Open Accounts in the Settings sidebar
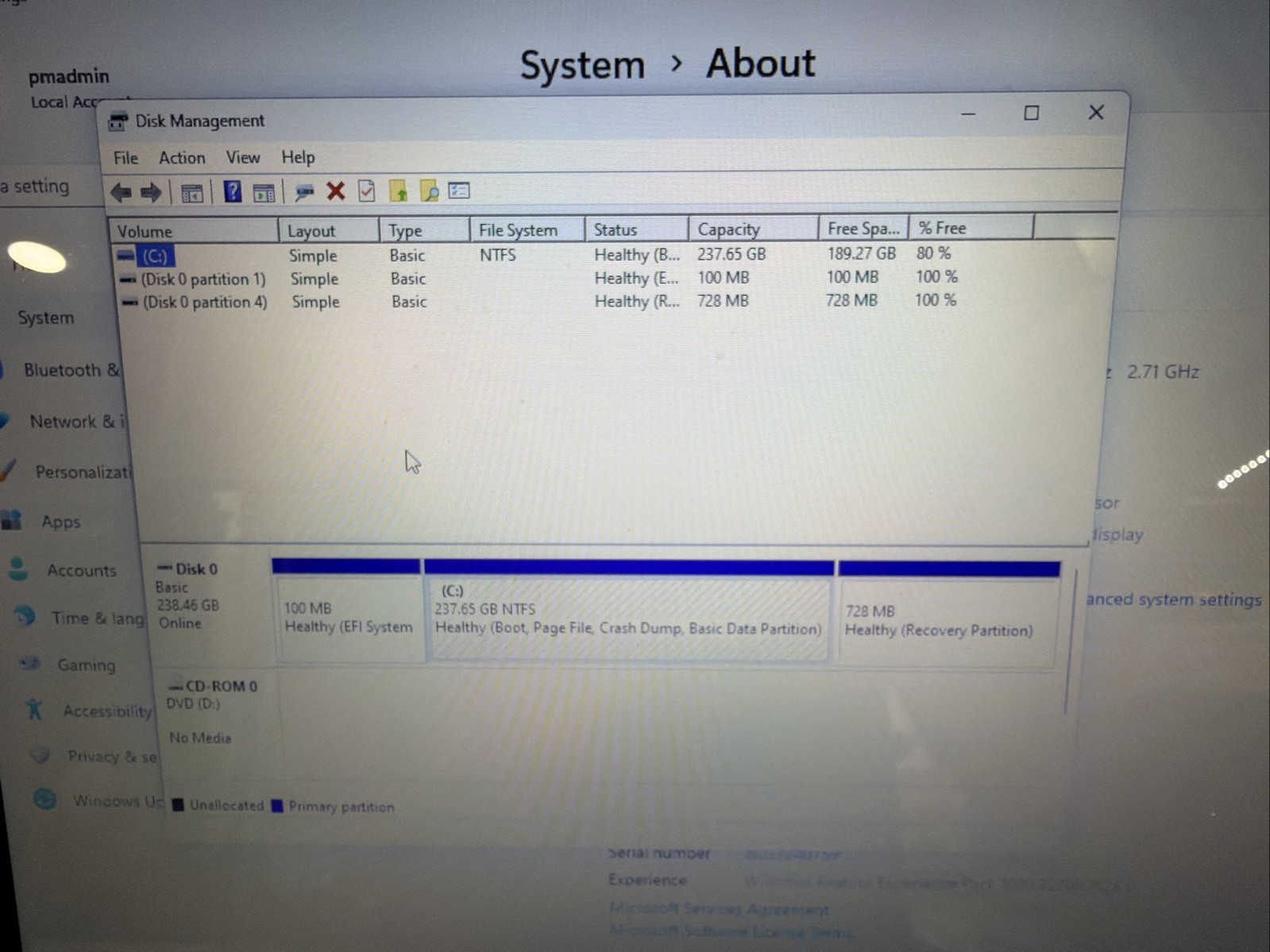Image resolution: width=1270 pixels, height=952 pixels. point(81,570)
